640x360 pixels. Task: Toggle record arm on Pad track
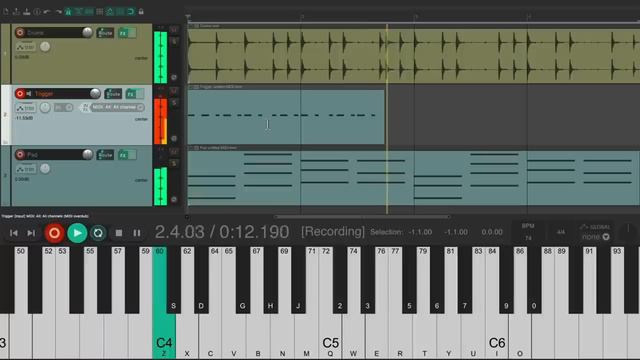(x=20, y=154)
